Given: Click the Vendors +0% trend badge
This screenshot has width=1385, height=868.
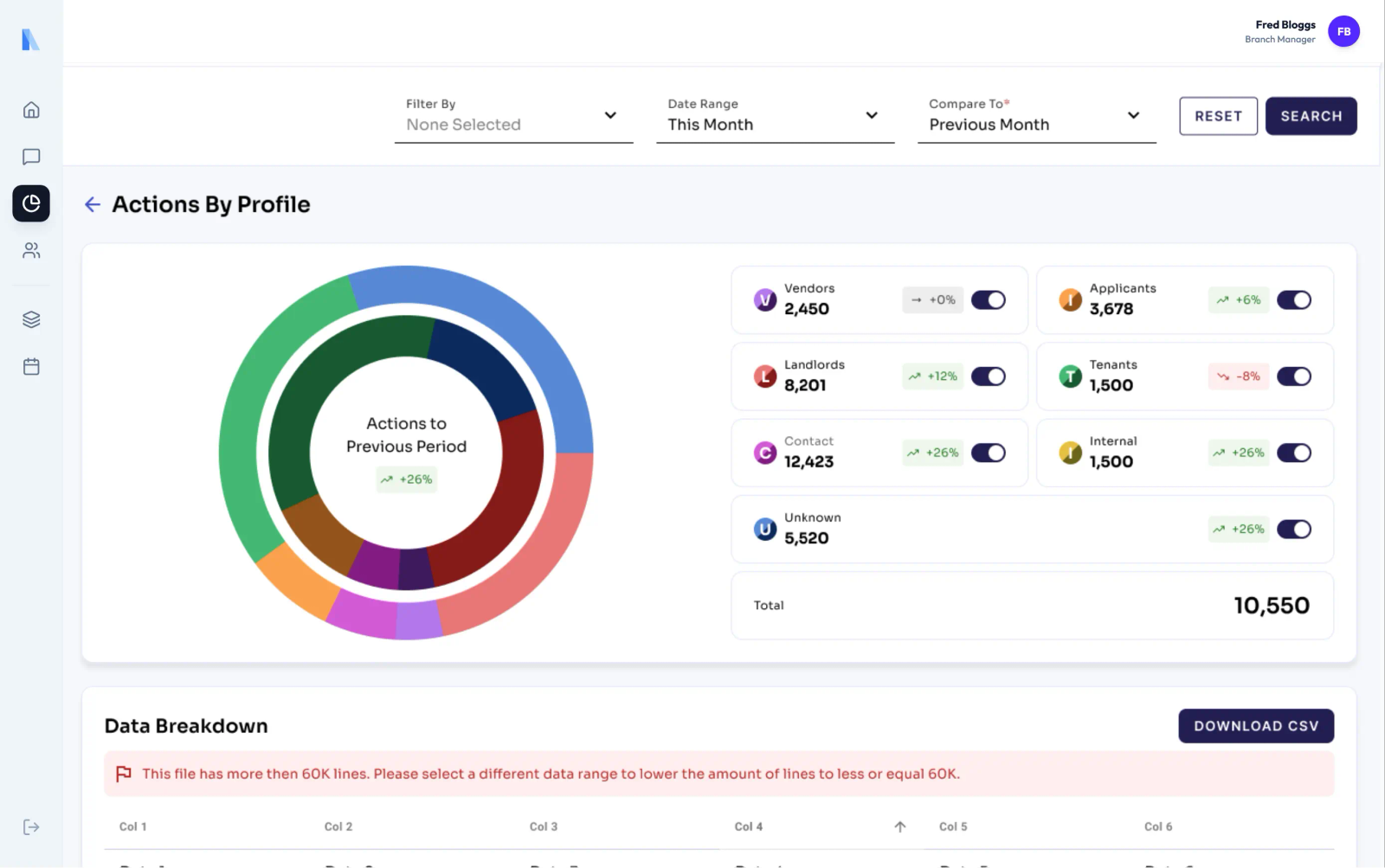Looking at the screenshot, I should pos(933,299).
